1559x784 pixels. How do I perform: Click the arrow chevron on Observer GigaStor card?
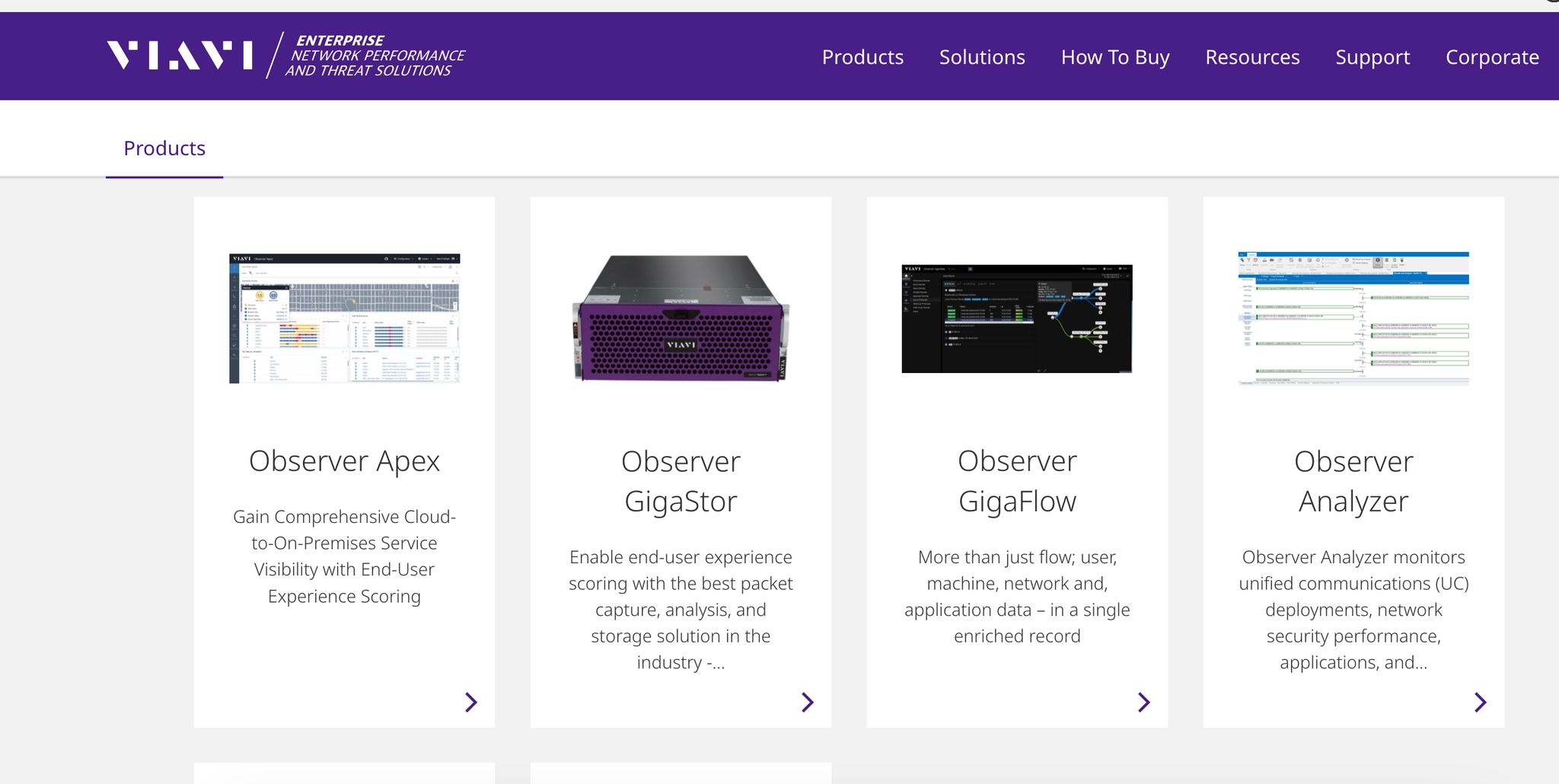tap(808, 702)
